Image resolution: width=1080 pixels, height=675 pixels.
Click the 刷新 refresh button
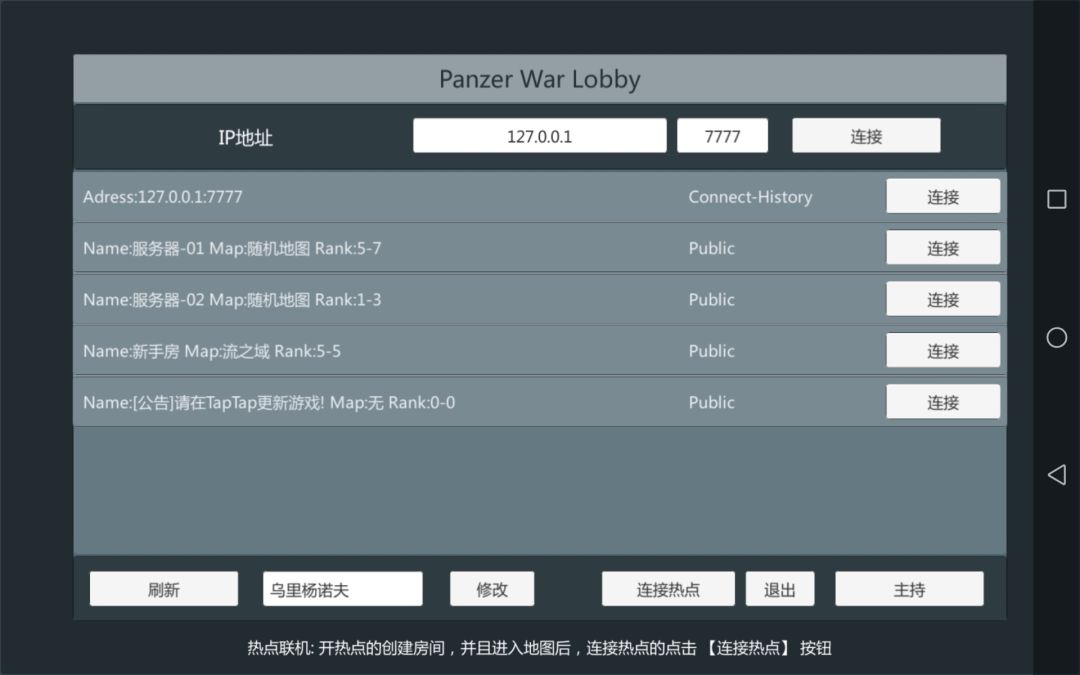[x=164, y=589]
